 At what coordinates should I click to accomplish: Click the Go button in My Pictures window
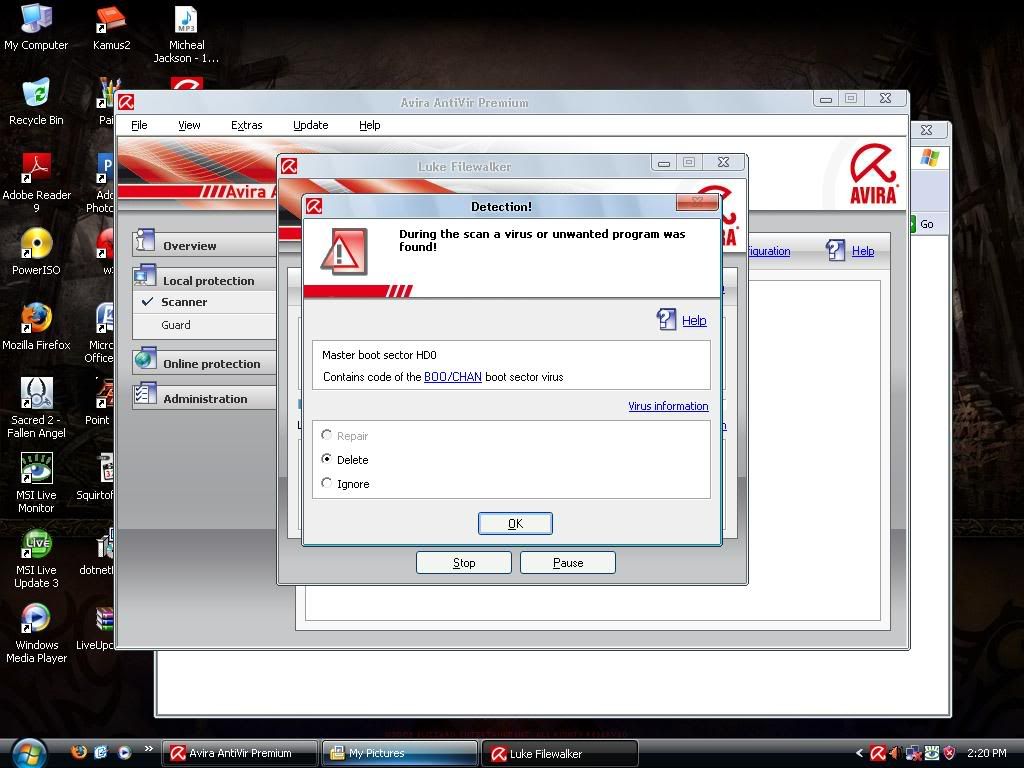pos(922,224)
